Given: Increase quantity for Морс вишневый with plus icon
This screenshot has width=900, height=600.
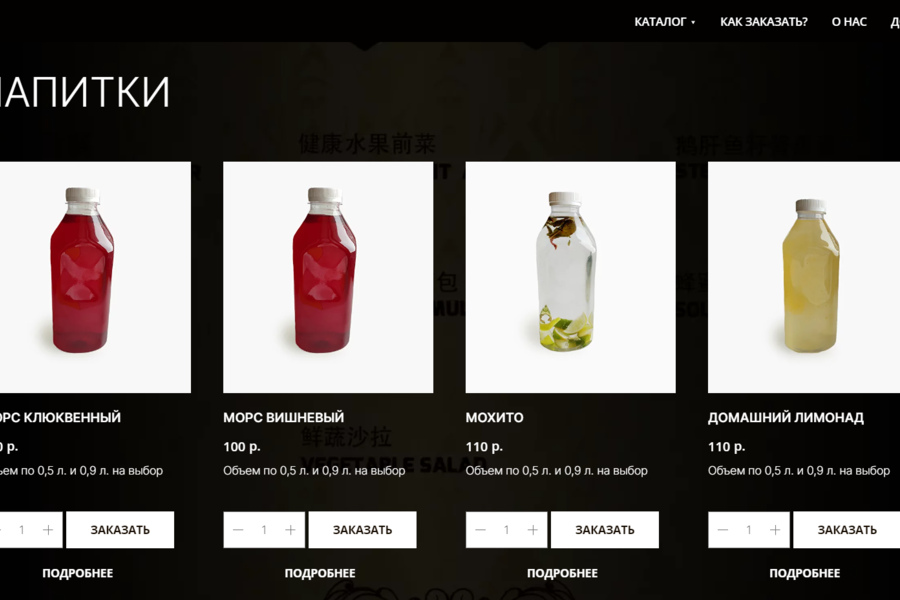Looking at the screenshot, I should click(290, 530).
